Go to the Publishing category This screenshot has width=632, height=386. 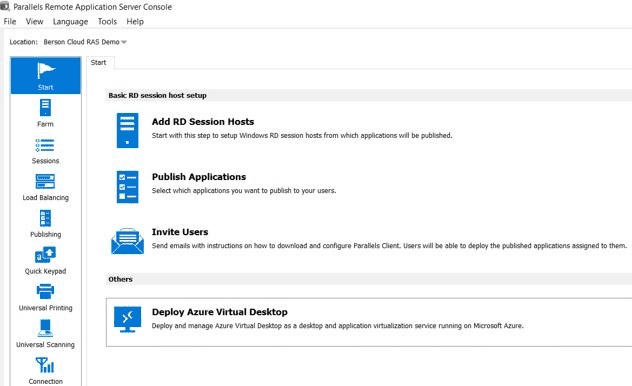tap(45, 218)
